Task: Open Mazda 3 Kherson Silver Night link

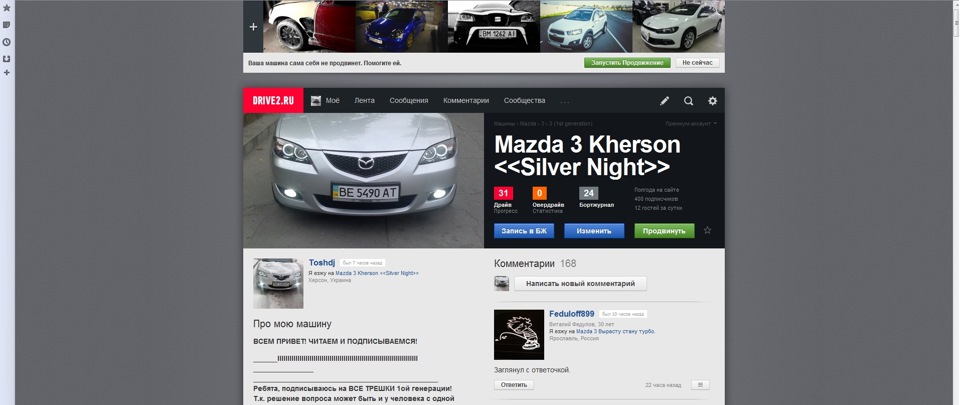Action: (377, 273)
